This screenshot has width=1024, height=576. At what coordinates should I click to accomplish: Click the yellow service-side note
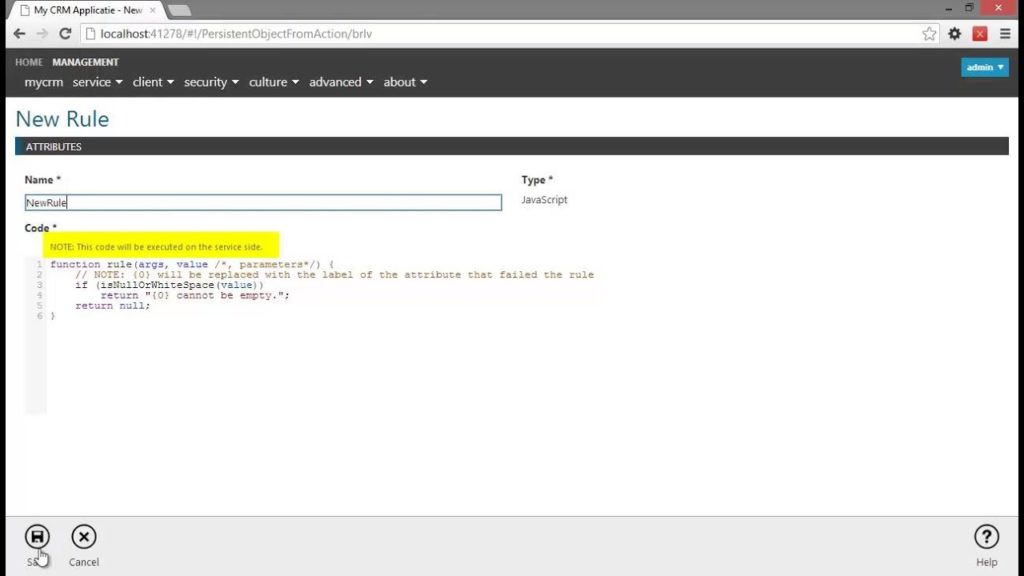tap(161, 246)
